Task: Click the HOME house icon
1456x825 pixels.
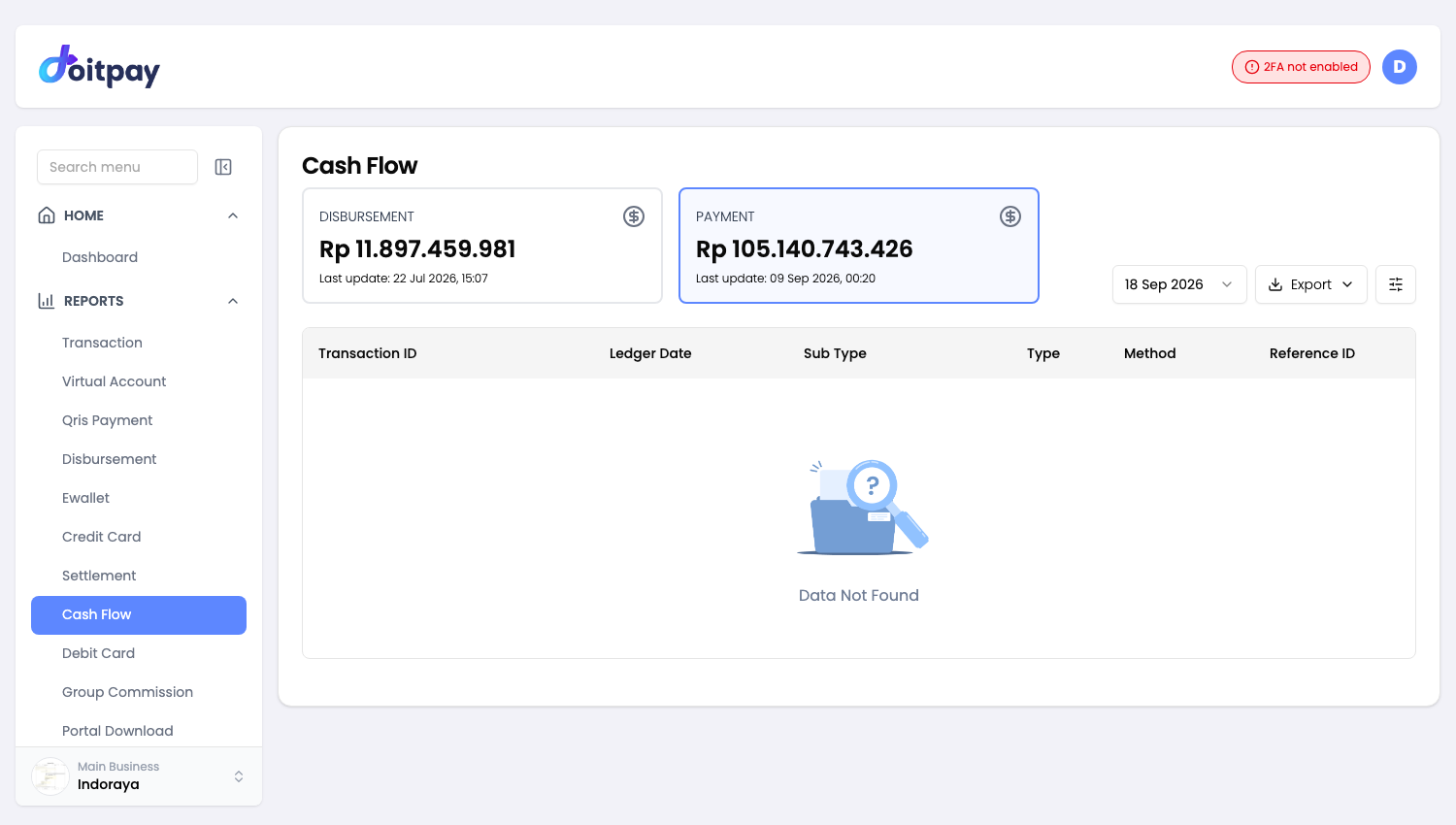Action: coord(47,215)
